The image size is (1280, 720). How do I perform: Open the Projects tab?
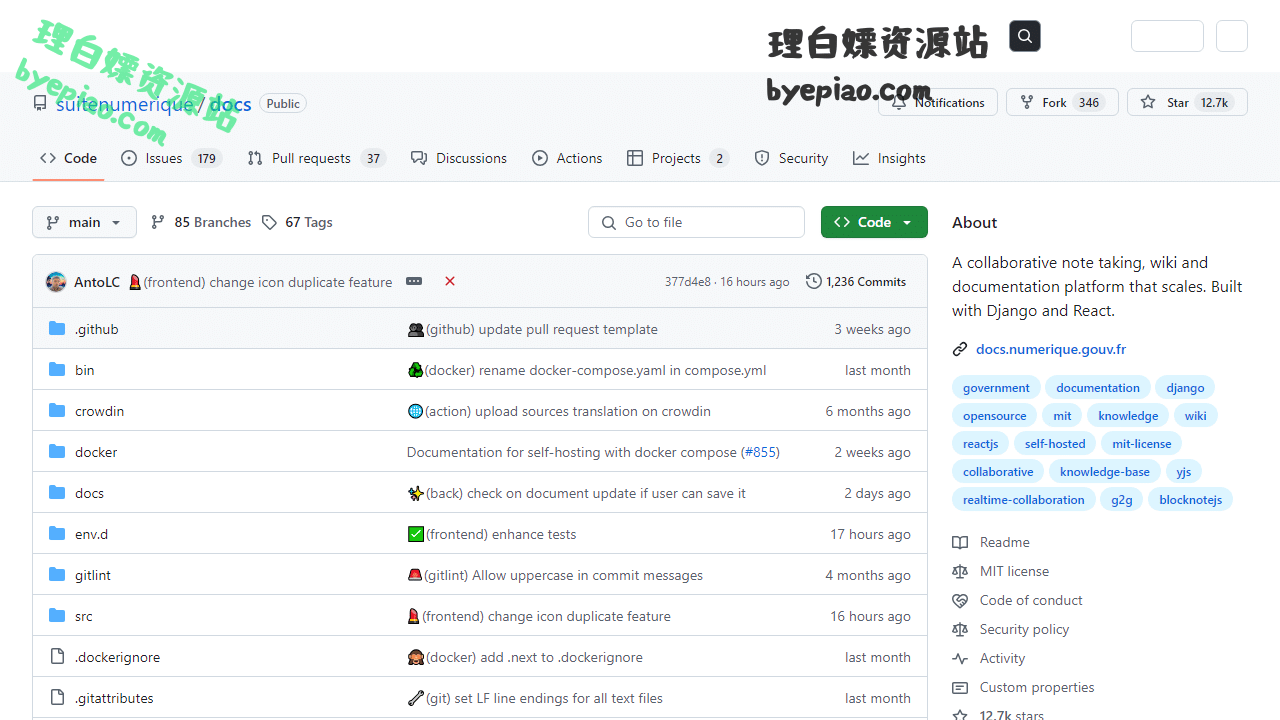pyautogui.click(x=678, y=158)
